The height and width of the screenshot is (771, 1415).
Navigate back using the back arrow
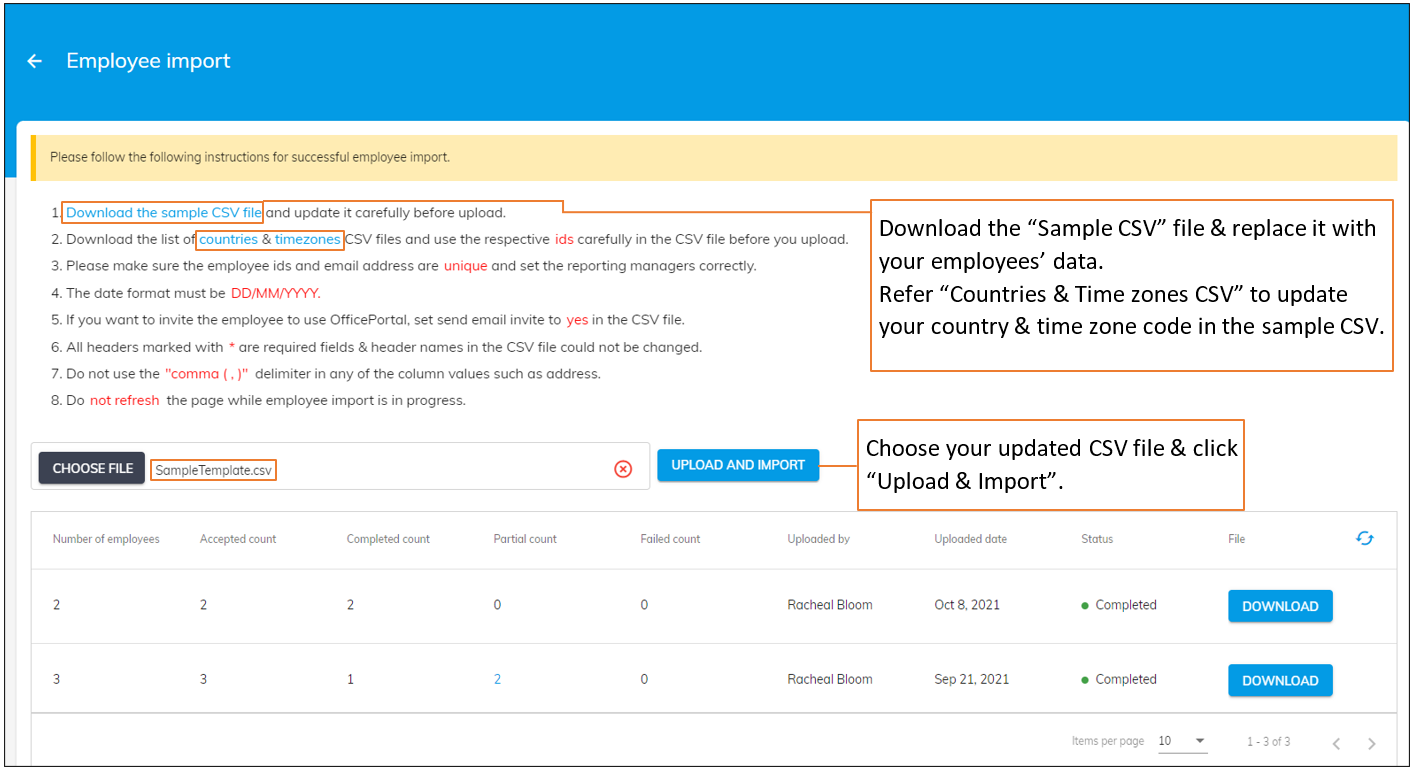(34, 61)
